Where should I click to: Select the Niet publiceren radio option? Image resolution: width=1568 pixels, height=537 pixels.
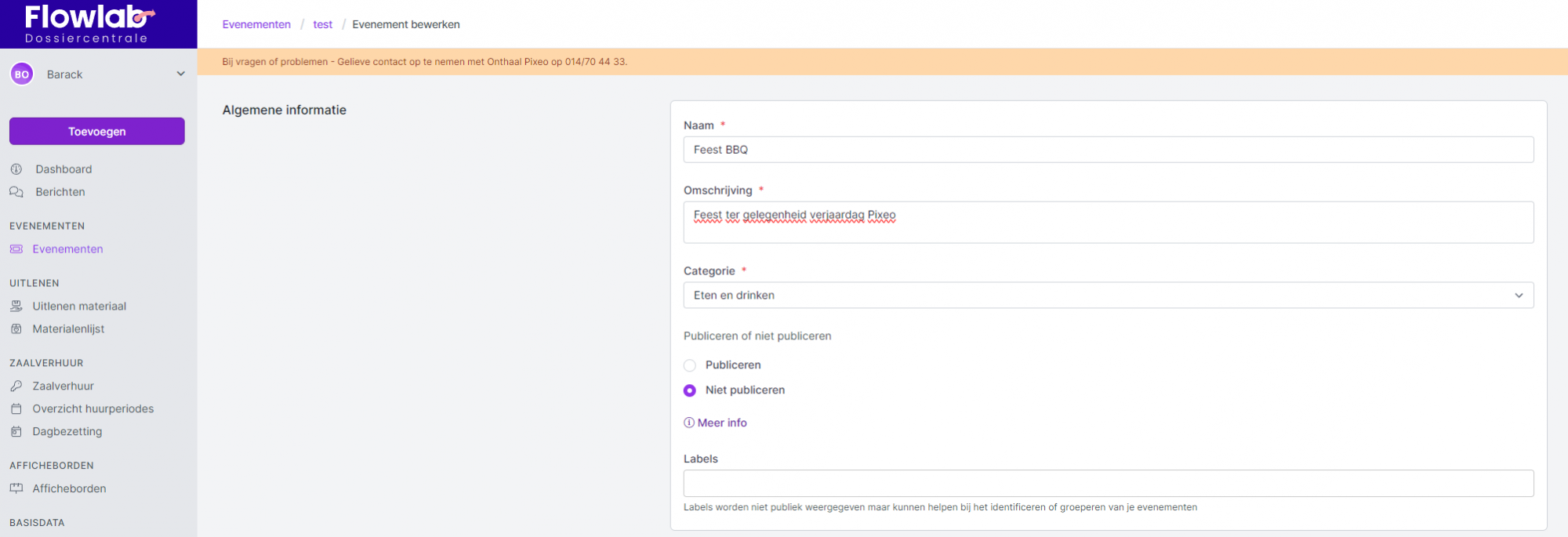[x=690, y=390]
